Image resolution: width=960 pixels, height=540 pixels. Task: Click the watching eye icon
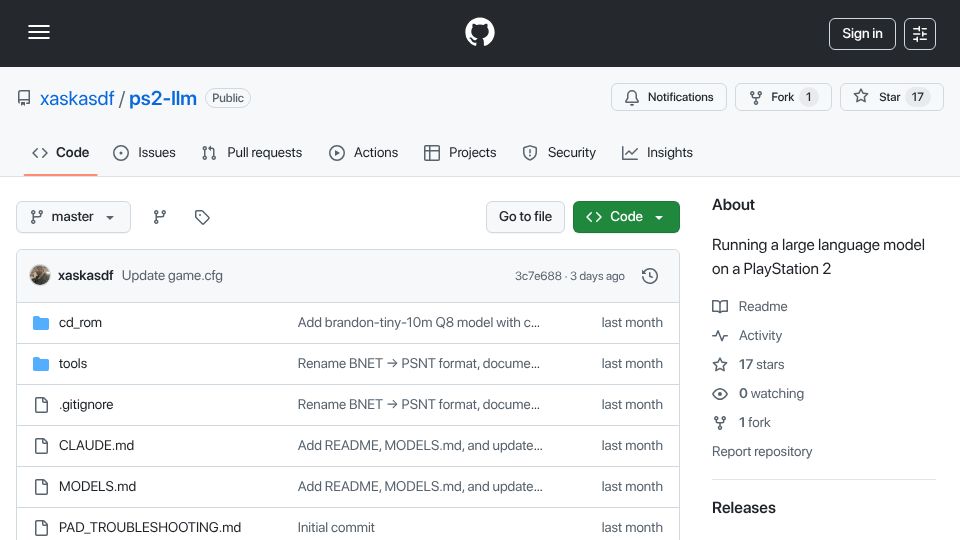(x=720, y=394)
